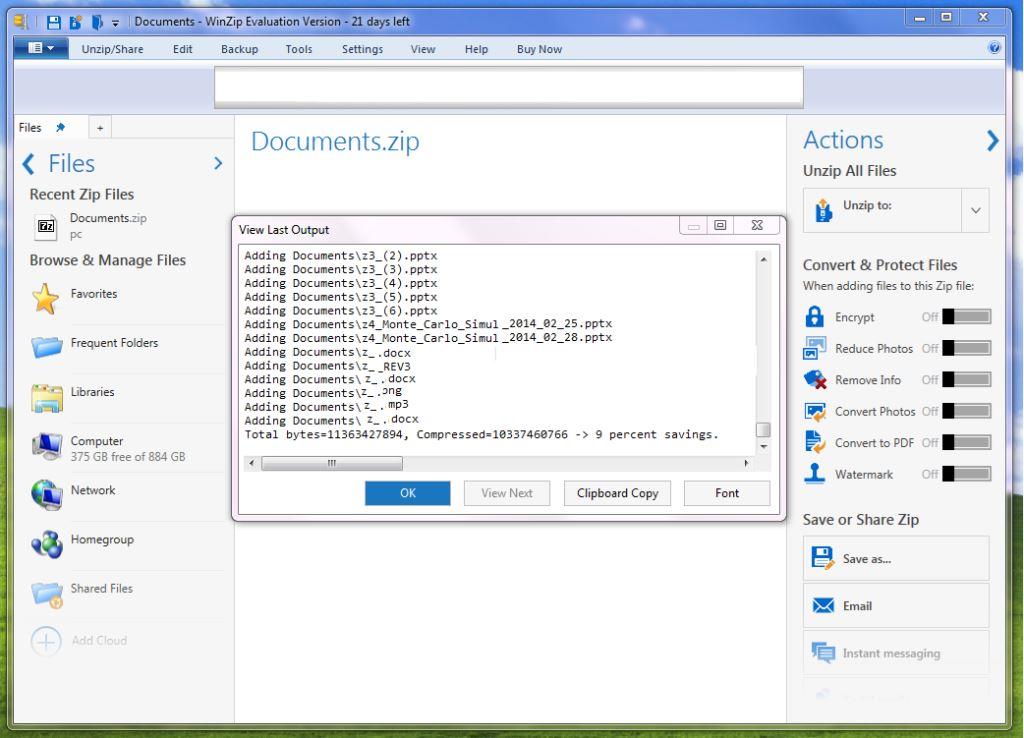The image size is (1024, 738).
Task: Click the horizontal scrollbar right arrow
Action: click(x=746, y=463)
